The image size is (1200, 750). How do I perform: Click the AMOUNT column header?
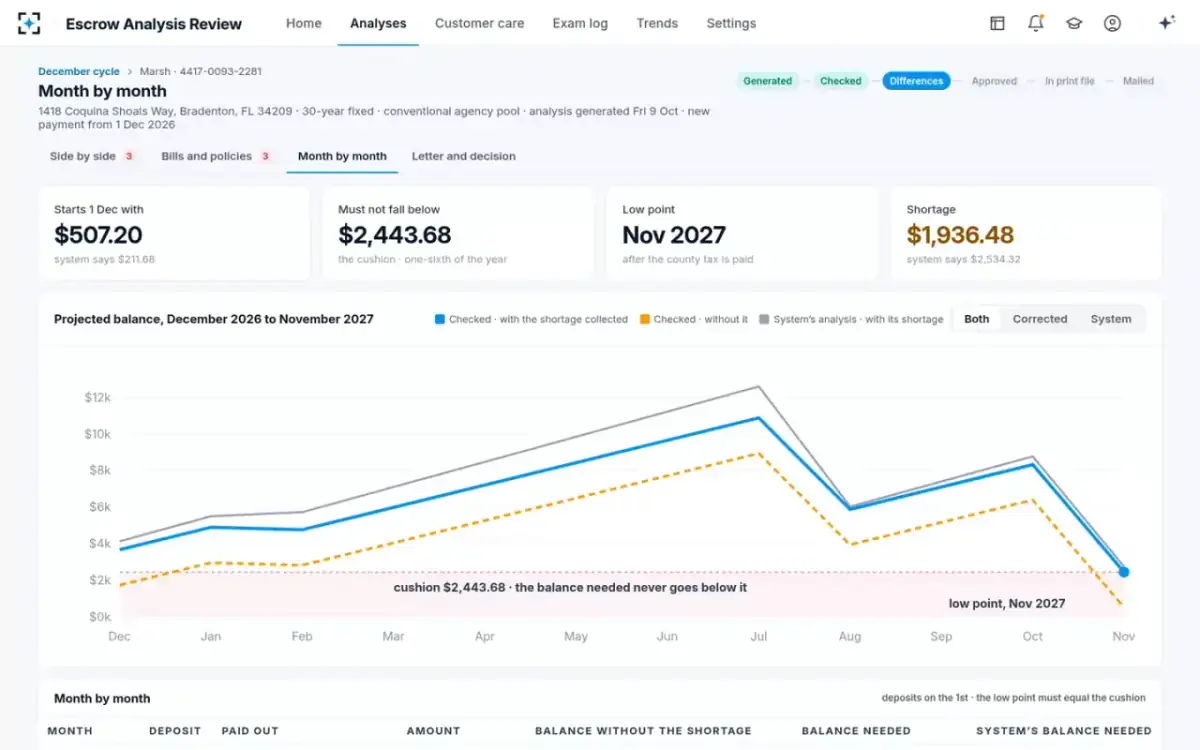coord(433,731)
